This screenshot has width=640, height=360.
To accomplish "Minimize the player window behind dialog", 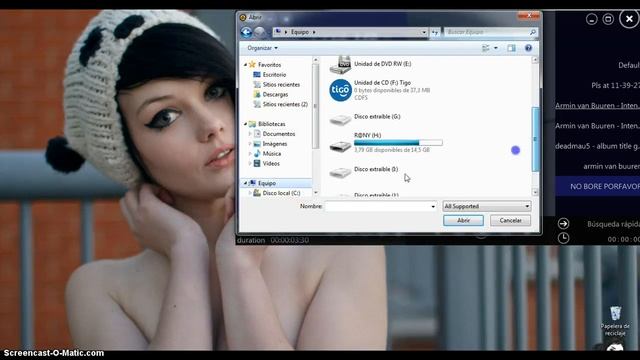I will [x=591, y=19].
